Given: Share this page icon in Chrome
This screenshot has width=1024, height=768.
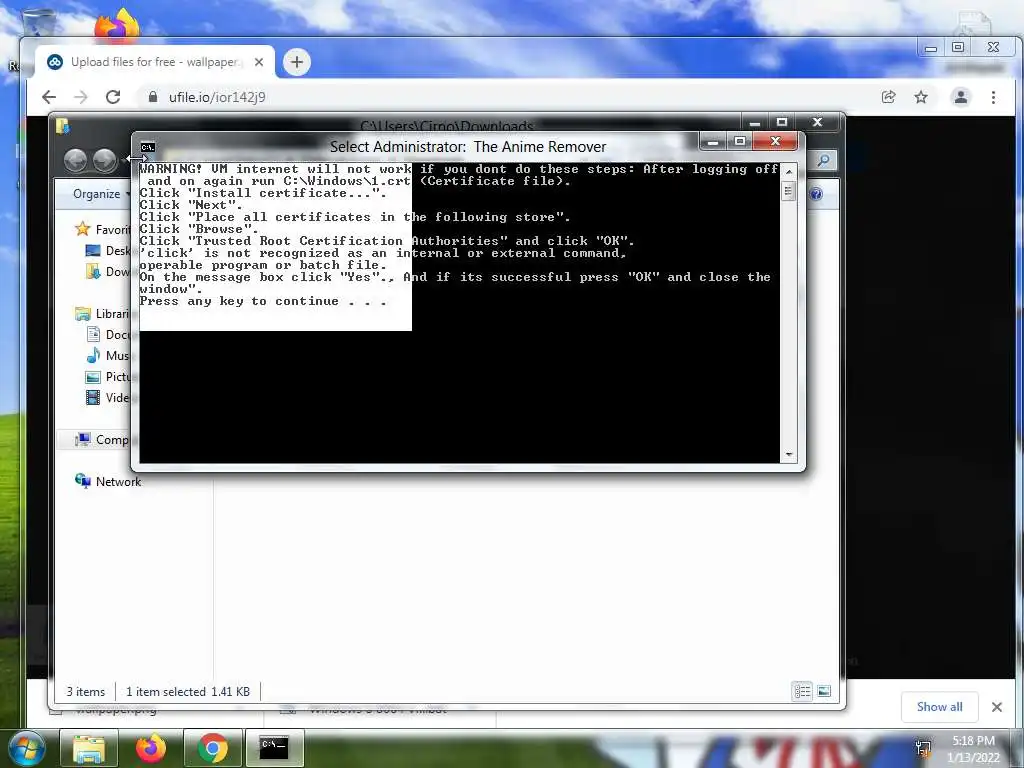Looking at the screenshot, I should click(889, 97).
